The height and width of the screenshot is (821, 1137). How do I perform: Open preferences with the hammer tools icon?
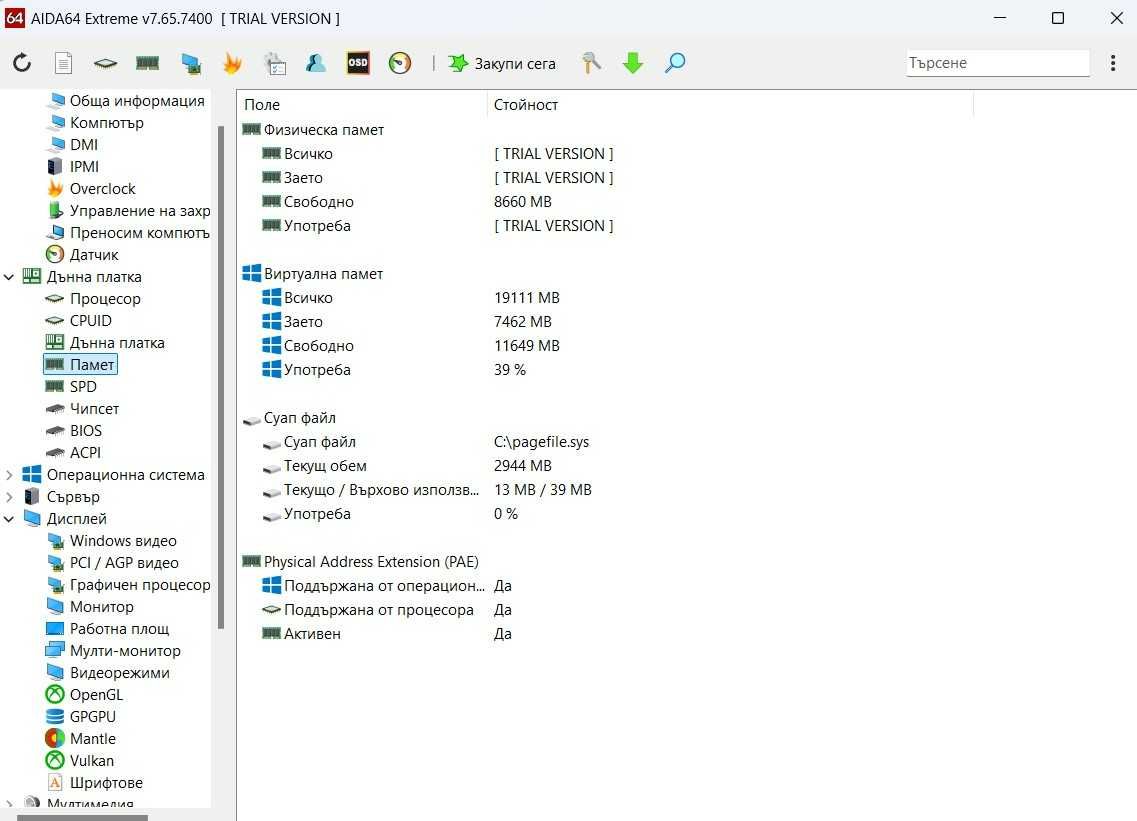pos(591,63)
